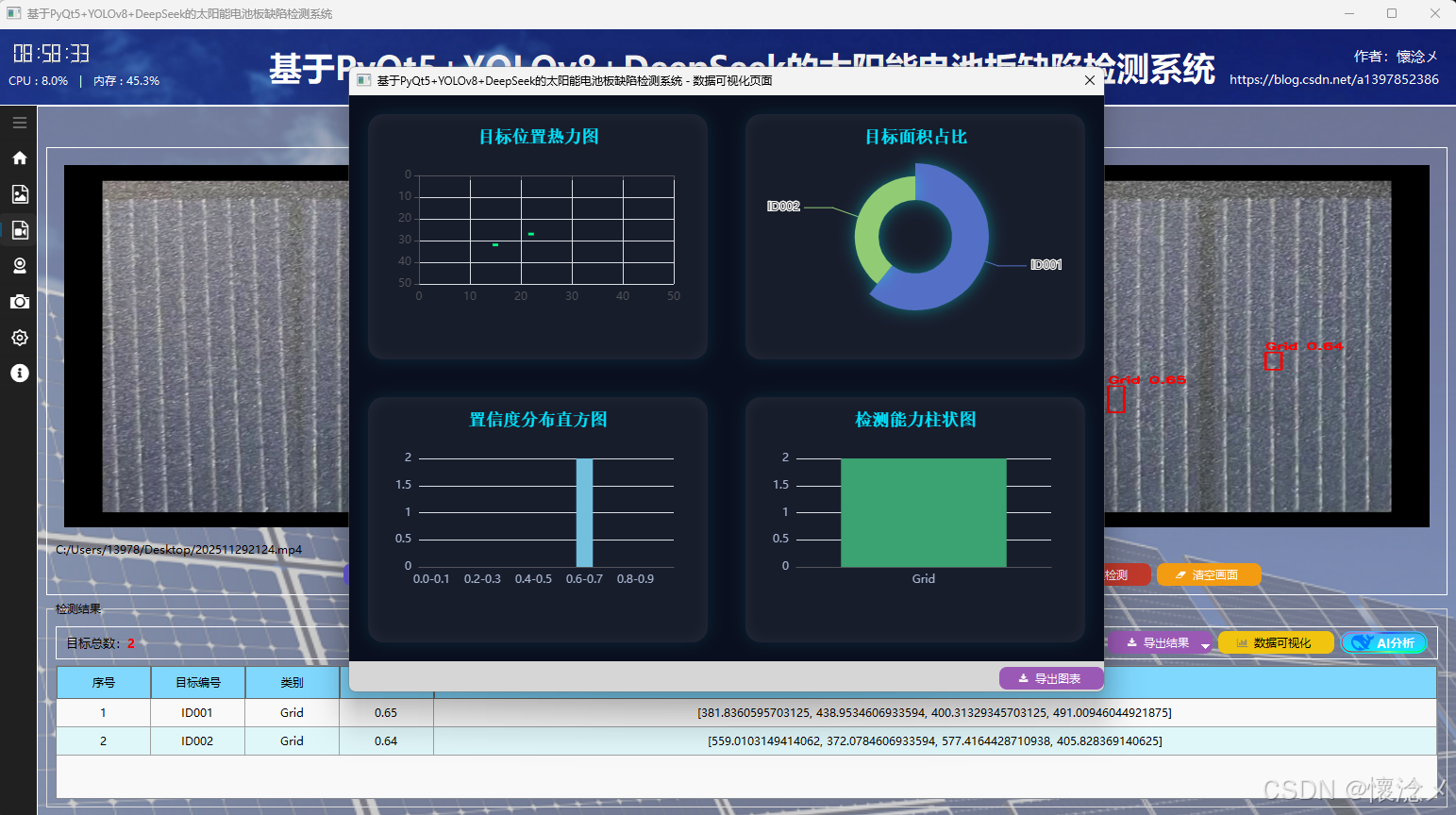Click the 检测能力柱状图 chart title
Image resolution: width=1456 pixels, height=815 pixels.
coord(915,420)
